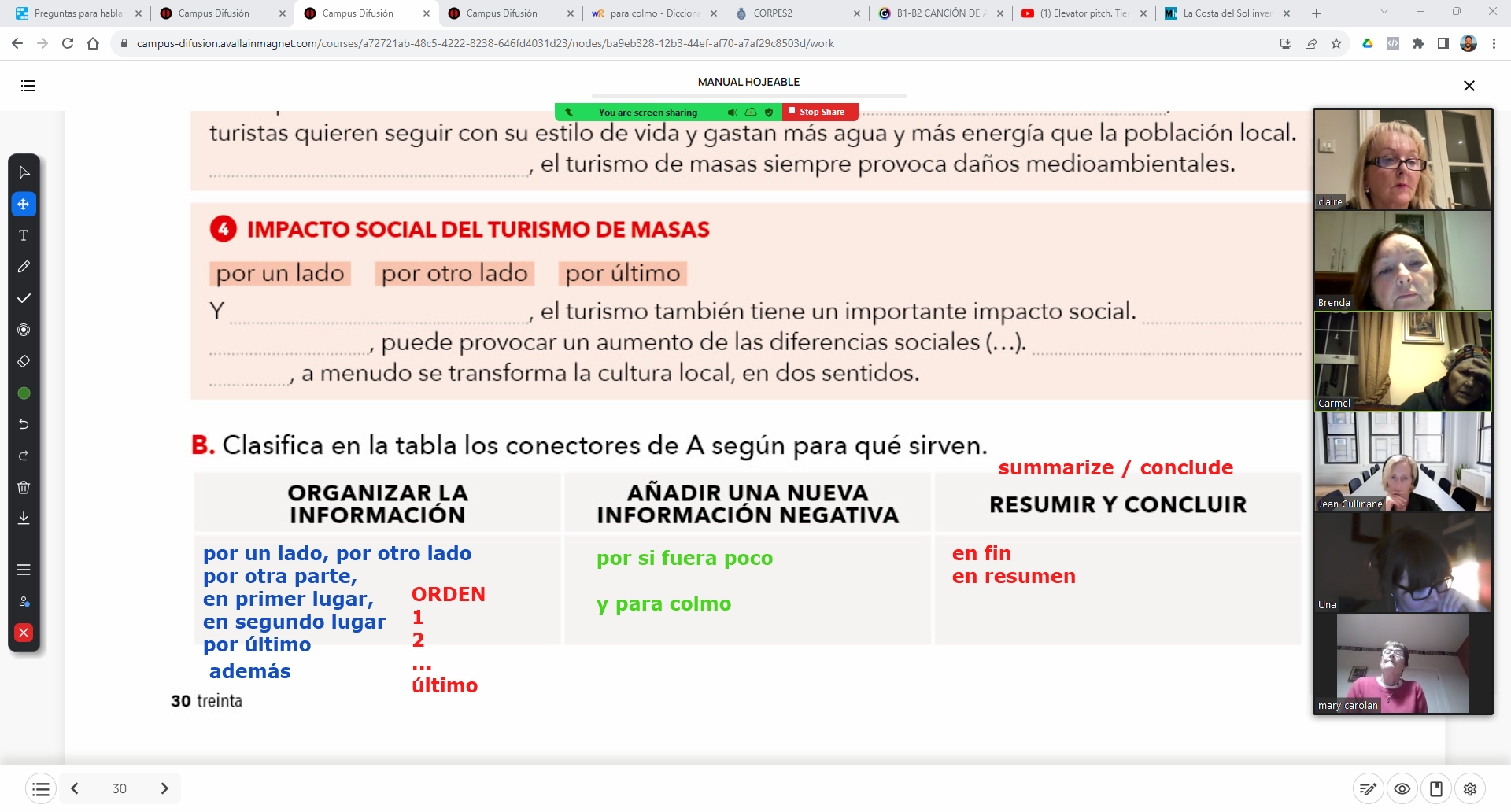
Task: Go to previous page chevron
Action: click(x=75, y=788)
